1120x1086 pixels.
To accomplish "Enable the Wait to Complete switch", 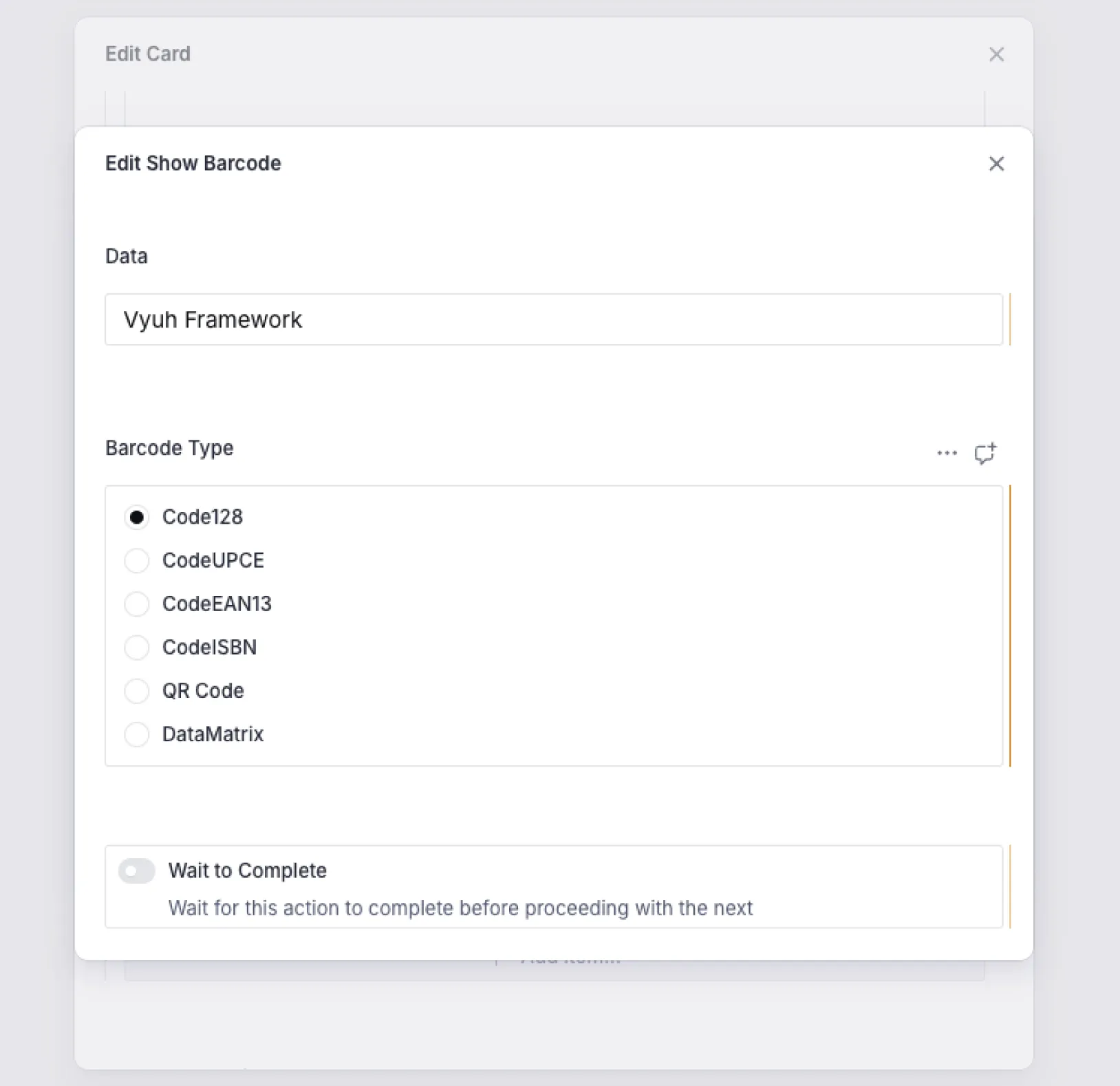I will point(136,871).
